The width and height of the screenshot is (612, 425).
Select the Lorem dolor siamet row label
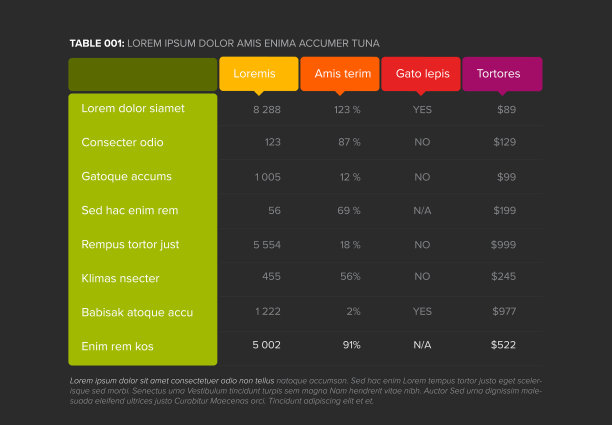133,109
